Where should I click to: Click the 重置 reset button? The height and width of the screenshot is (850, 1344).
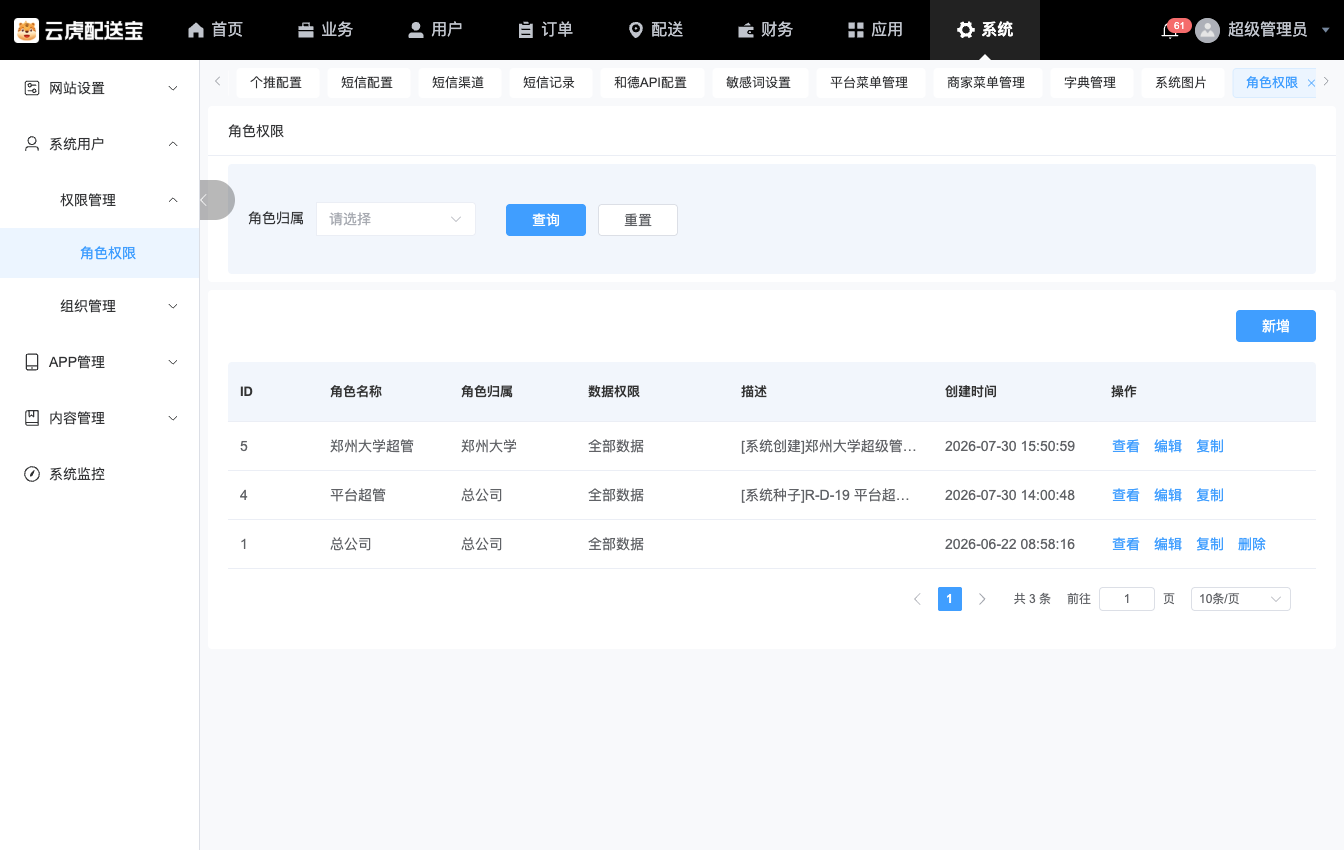[x=638, y=220]
